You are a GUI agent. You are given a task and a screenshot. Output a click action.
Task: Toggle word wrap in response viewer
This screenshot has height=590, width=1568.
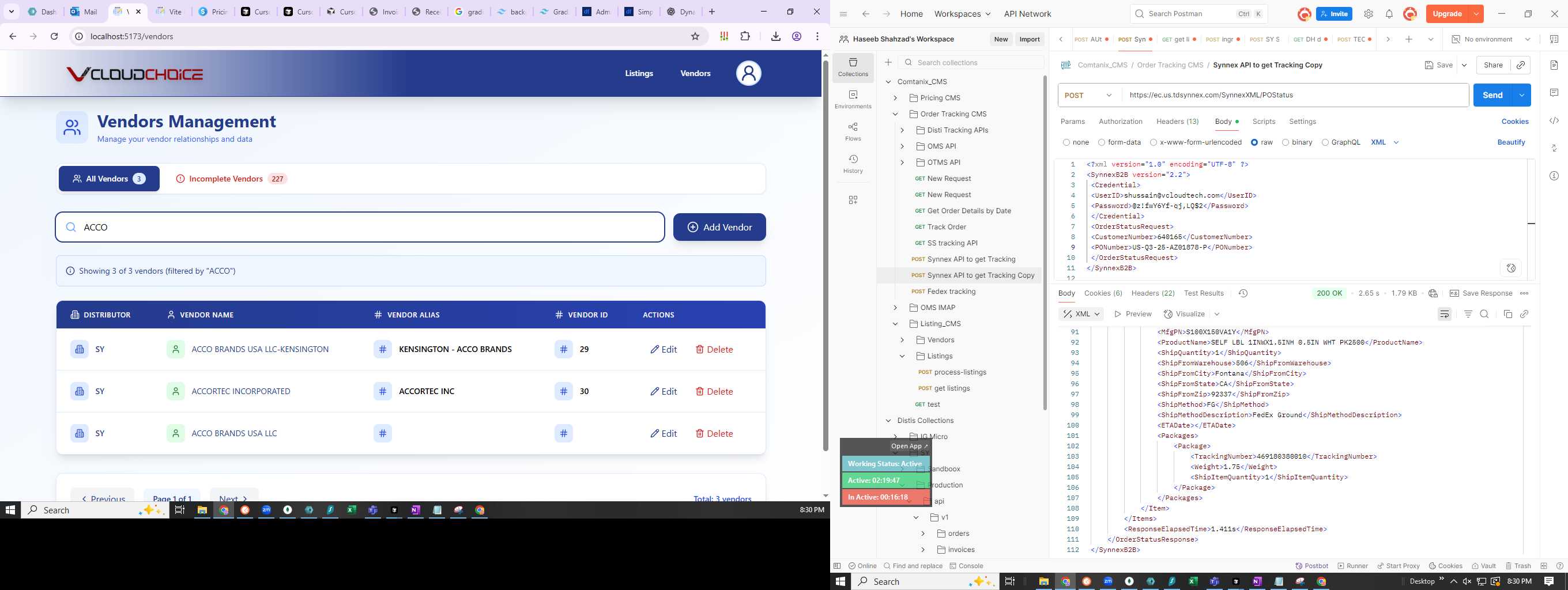(x=1445, y=314)
